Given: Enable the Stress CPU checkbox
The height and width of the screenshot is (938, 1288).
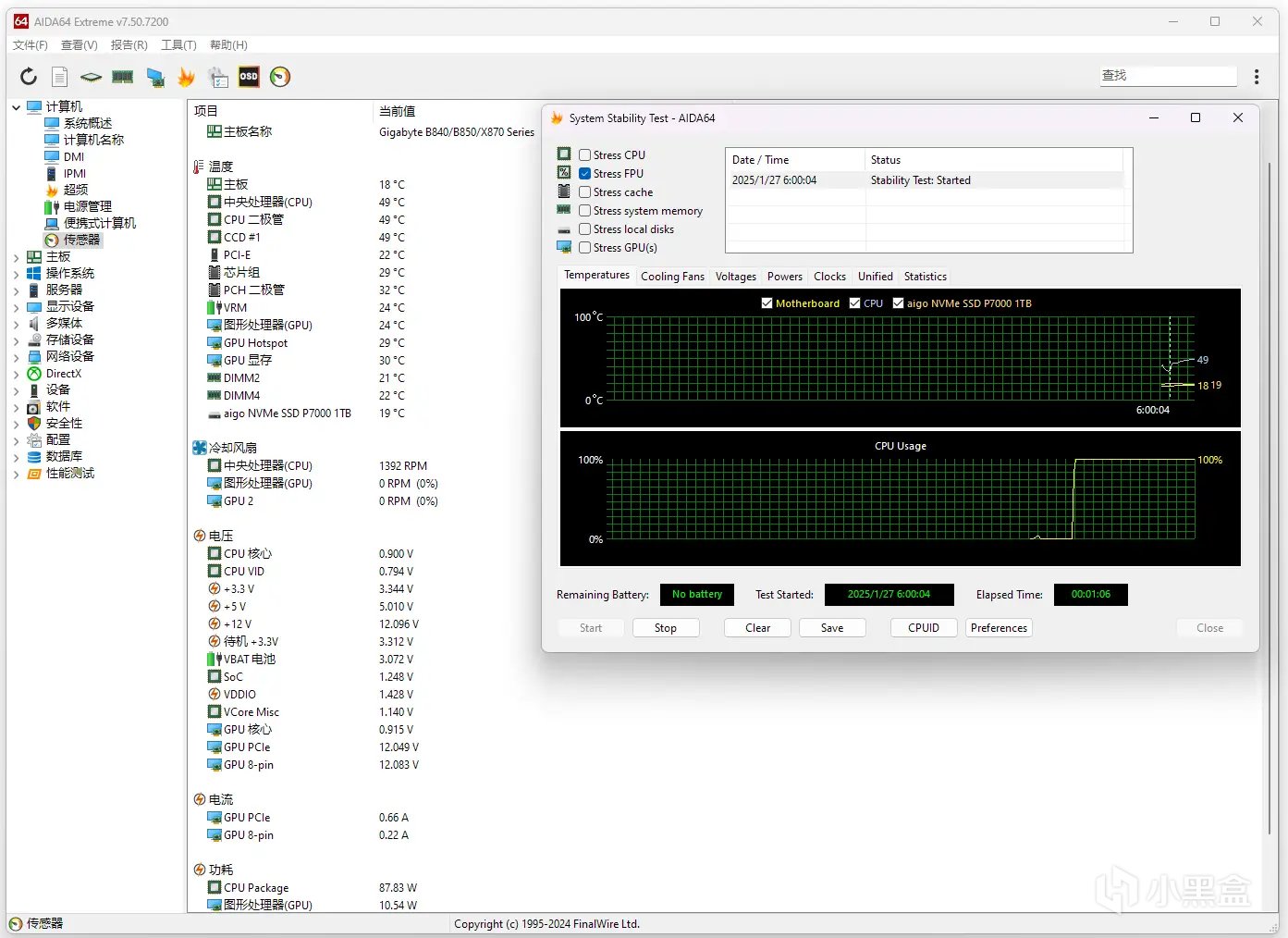Looking at the screenshot, I should coord(585,155).
